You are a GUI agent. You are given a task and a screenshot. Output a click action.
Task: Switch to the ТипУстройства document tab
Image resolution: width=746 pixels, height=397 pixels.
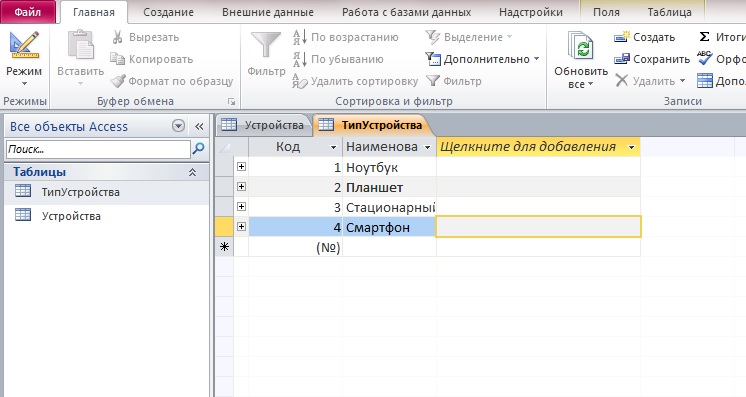point(372,125)
